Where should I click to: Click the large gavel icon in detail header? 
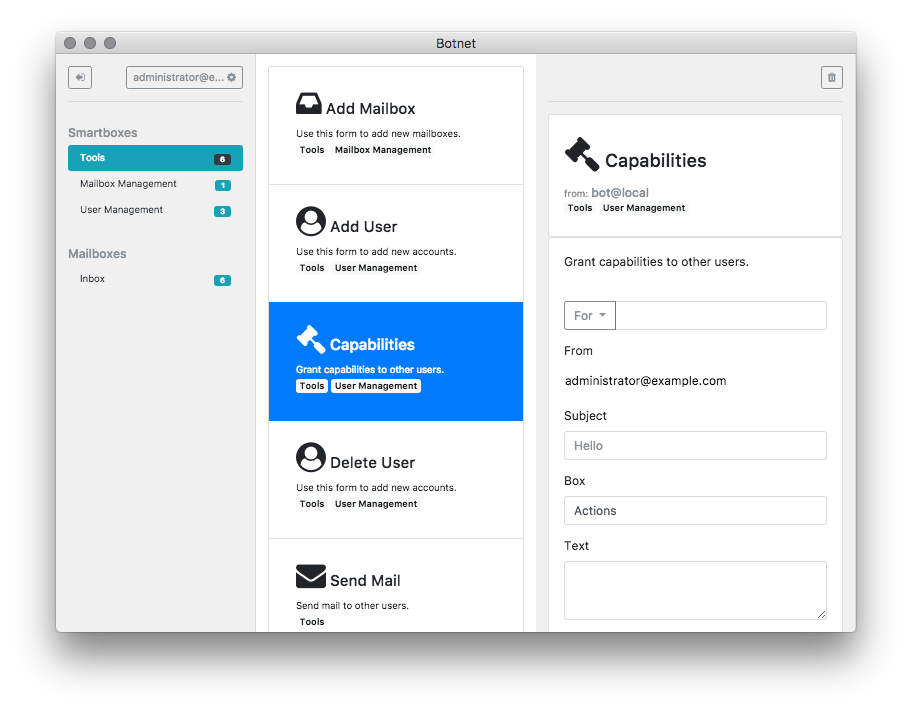(x=582, y=154)
